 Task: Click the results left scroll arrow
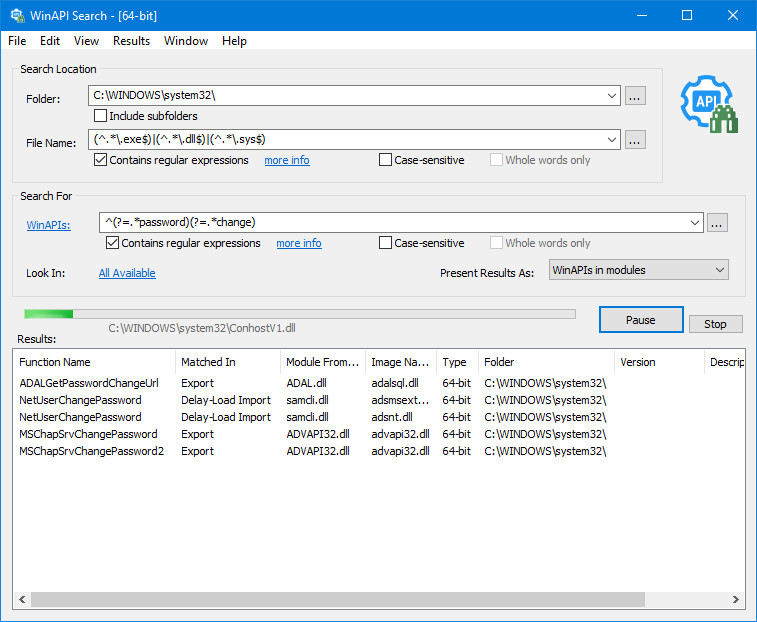point(22,599)
